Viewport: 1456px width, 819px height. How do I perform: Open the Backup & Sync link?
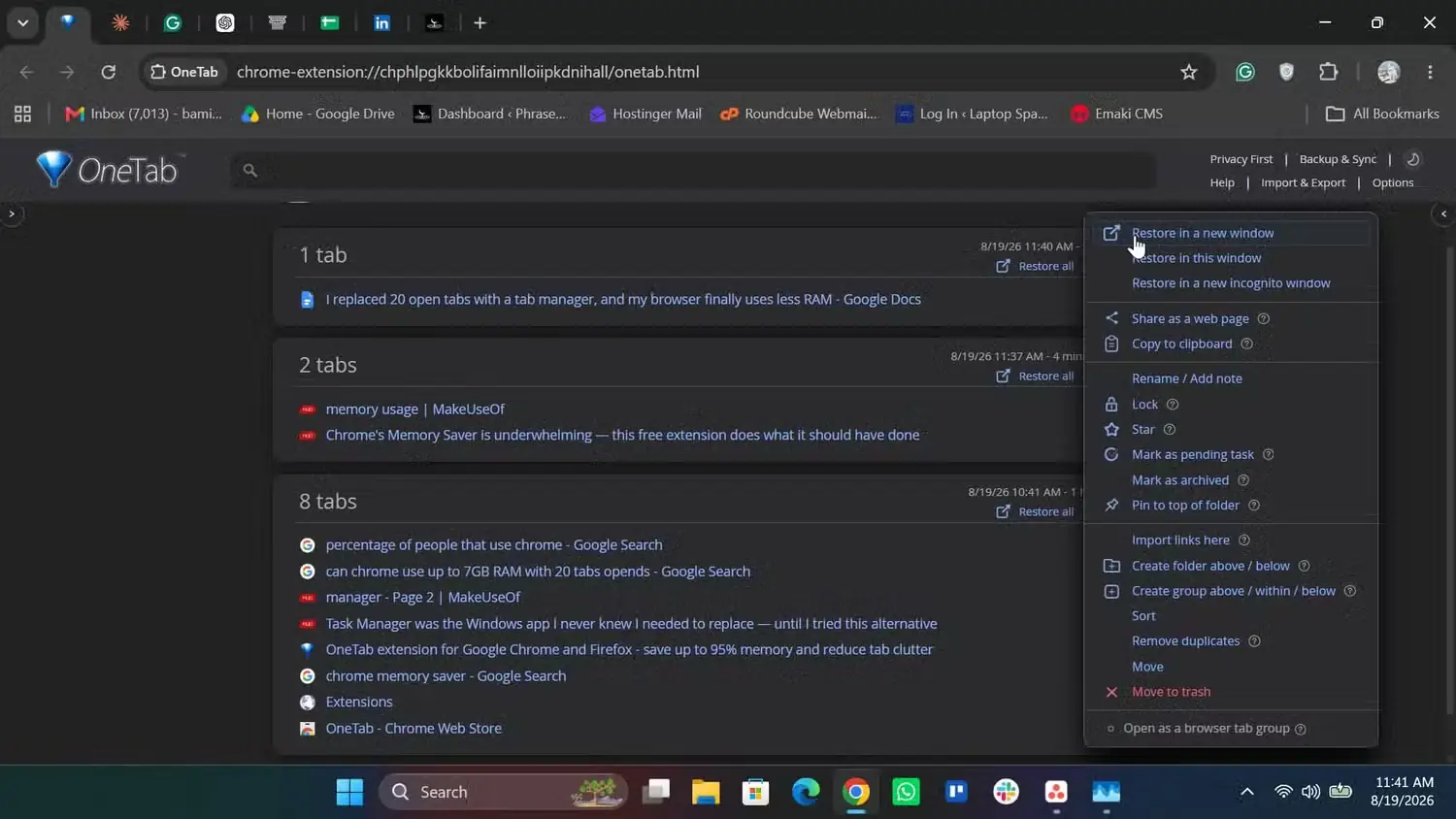pos(1338,159)
